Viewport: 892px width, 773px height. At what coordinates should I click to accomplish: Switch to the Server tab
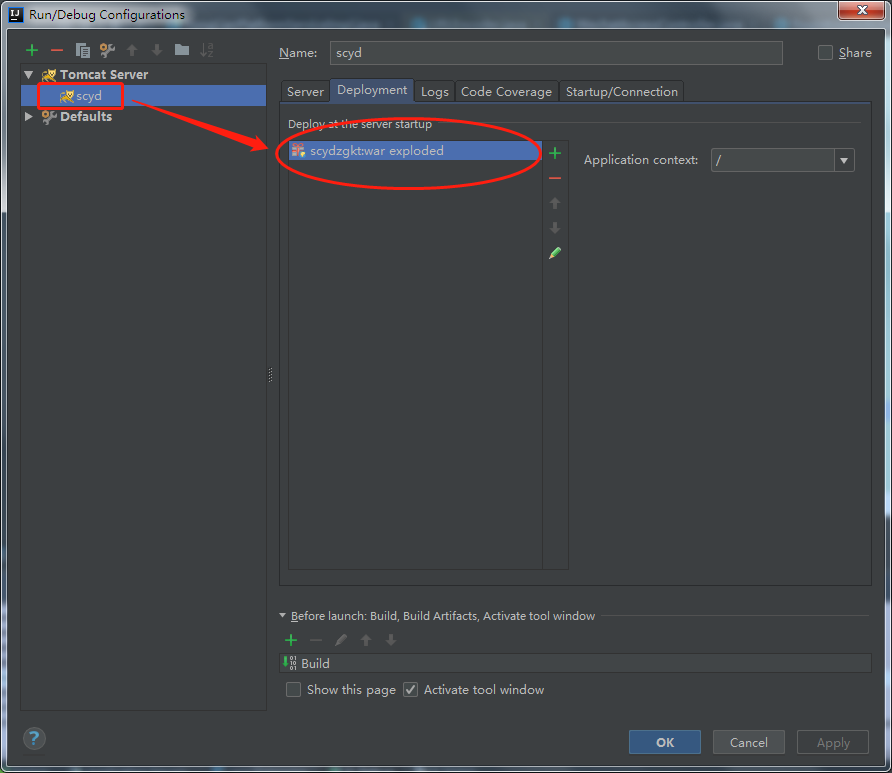(305, 91)
